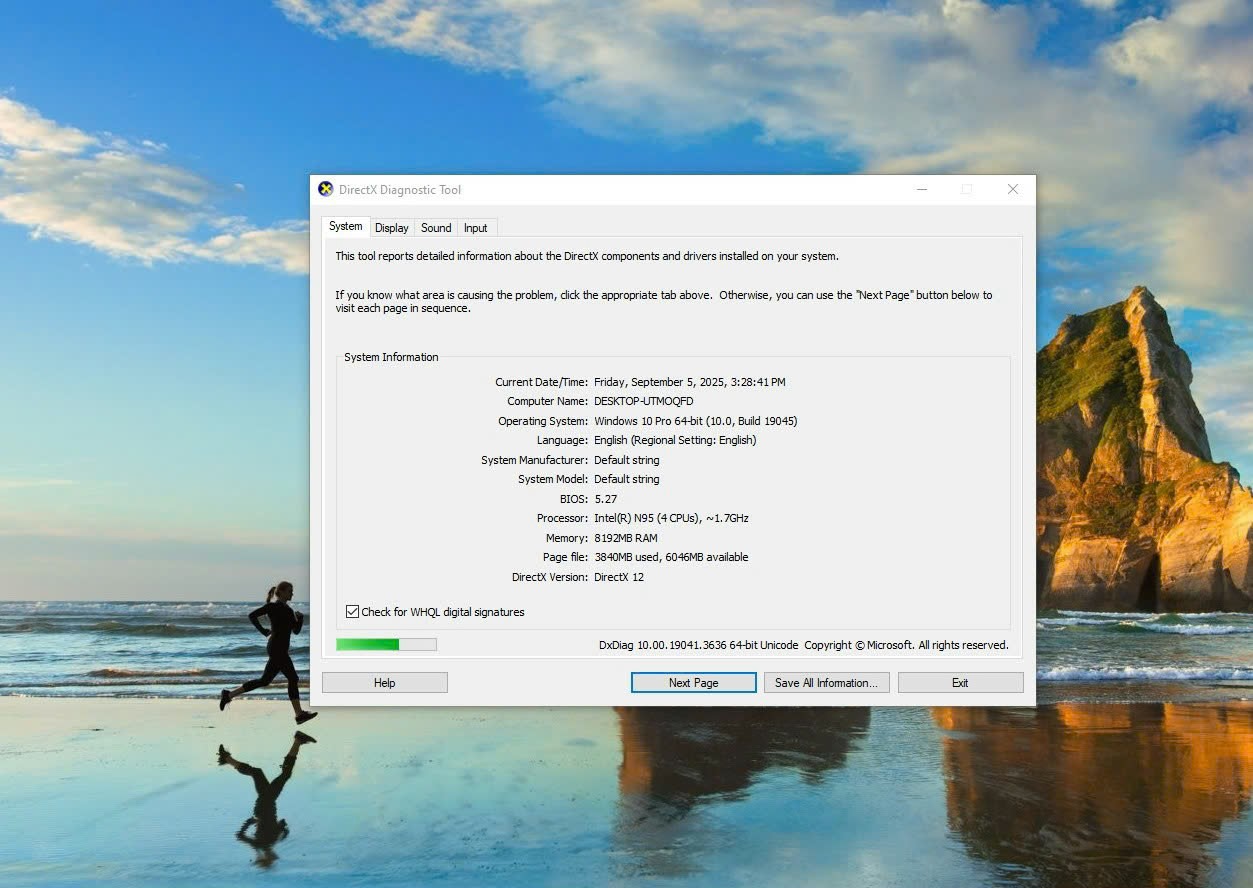The image size is (1253, 888).
Task: Click the Intel N95 processor text
Action: (671, 519)
